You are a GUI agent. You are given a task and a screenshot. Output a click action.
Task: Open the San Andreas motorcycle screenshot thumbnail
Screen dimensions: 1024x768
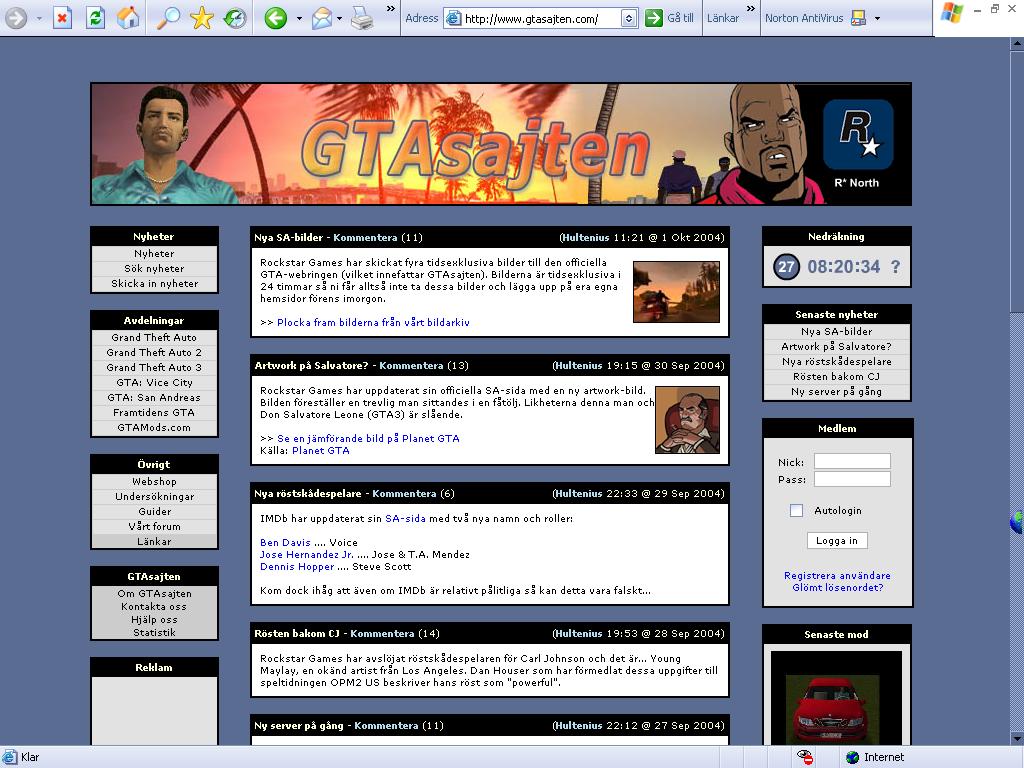click(676, 292)
